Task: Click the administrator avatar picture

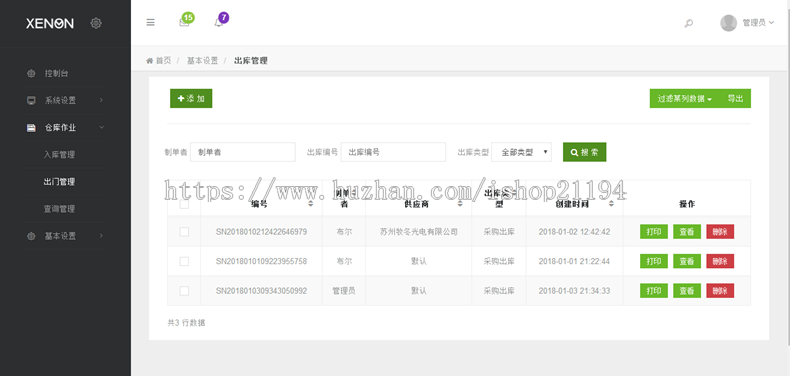Action: coord(729,23)
